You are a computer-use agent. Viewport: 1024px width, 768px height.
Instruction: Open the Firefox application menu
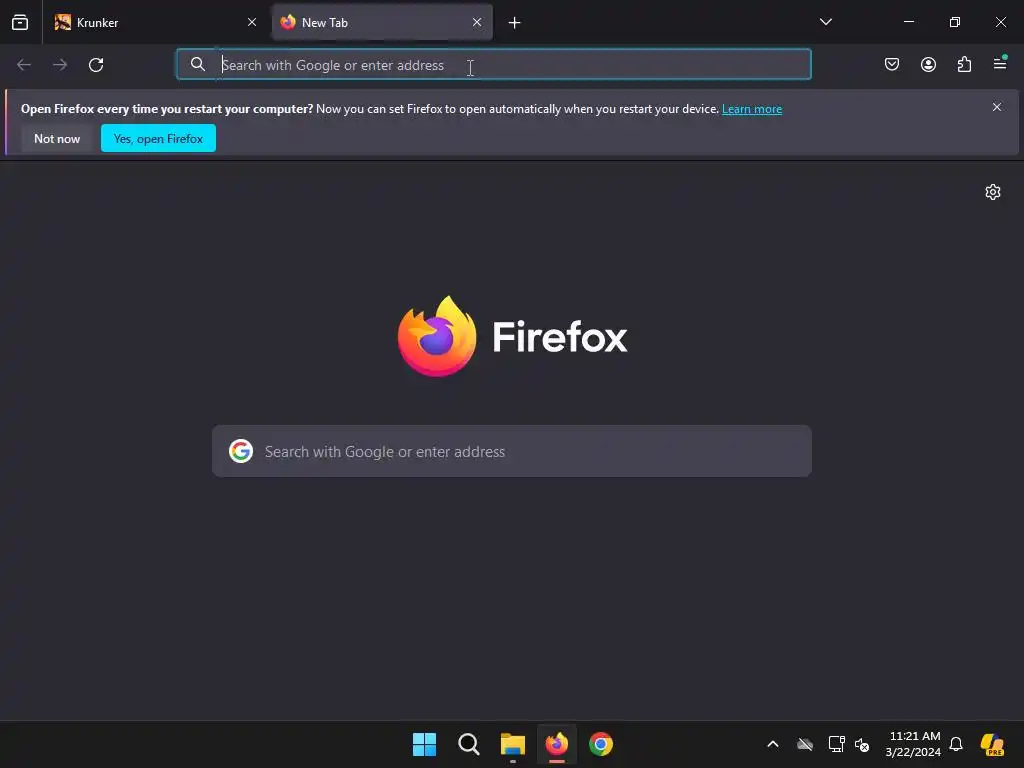[x=1000, y=63]
